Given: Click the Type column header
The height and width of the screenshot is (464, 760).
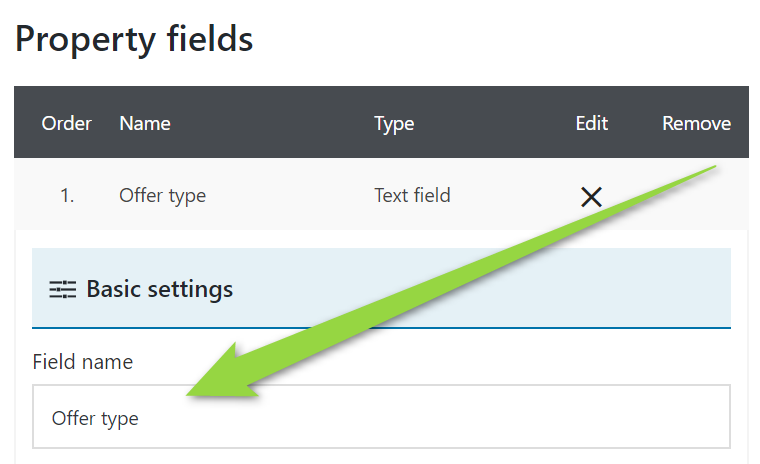Looking at the screenshot, I should click(394, 124).
